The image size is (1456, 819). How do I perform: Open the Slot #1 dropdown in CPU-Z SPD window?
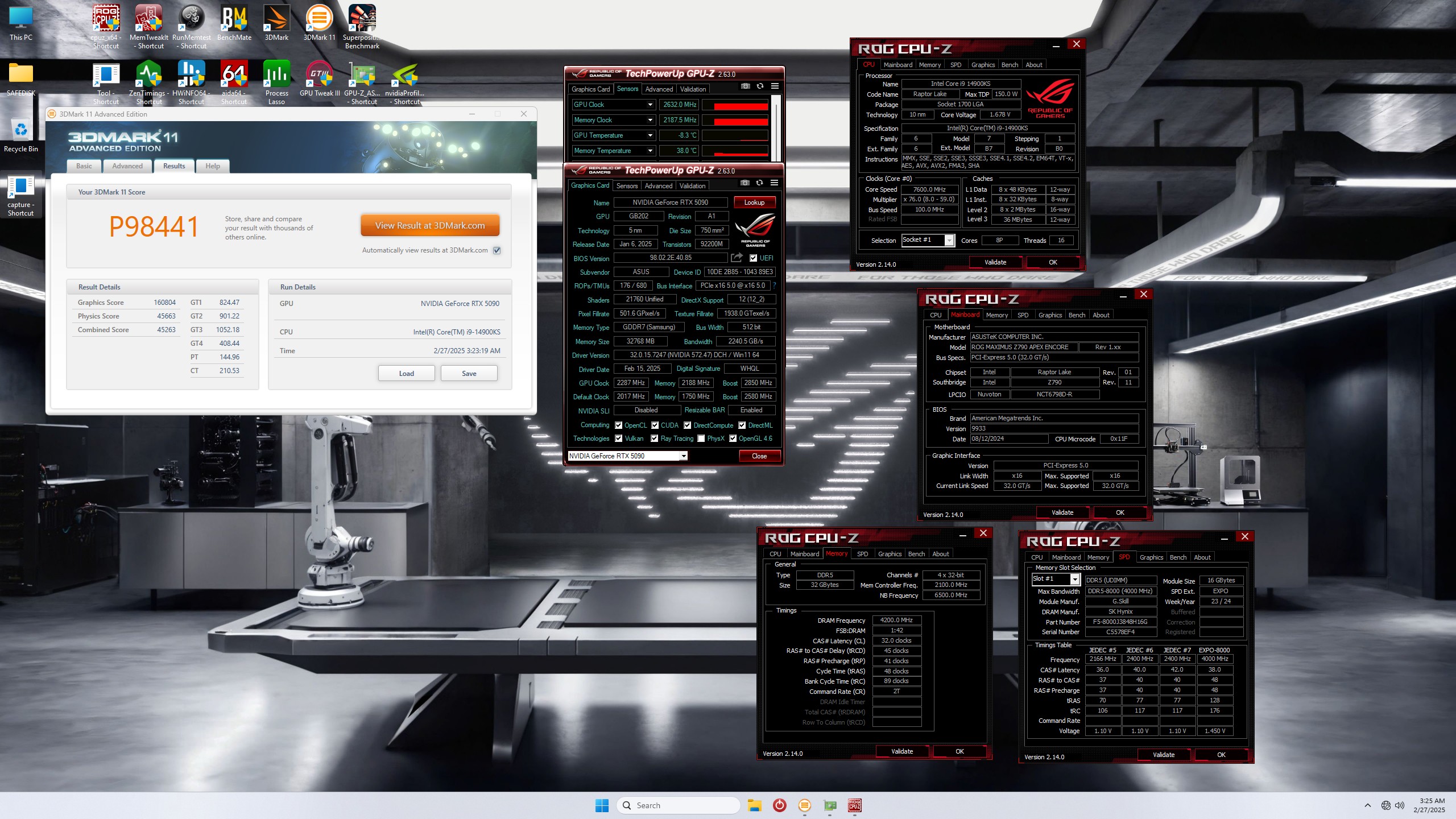1056,579
